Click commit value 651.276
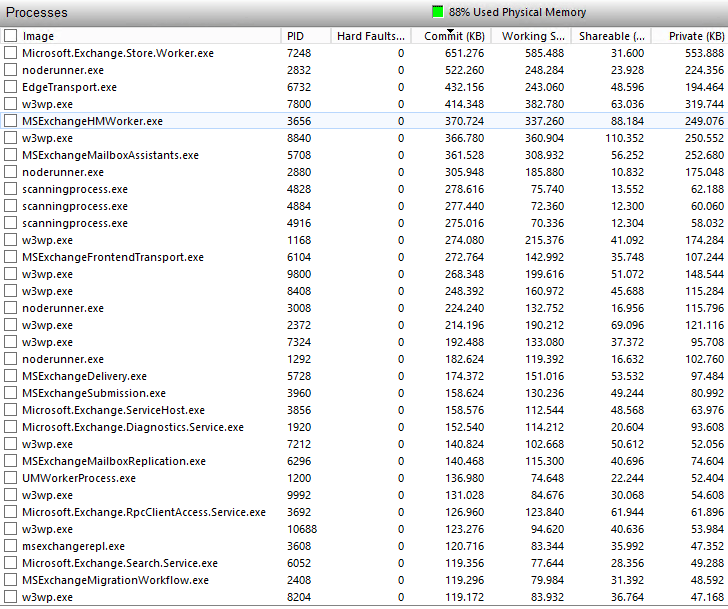The height and width of the screenshot is (609, 728). (x=464, y=53)
